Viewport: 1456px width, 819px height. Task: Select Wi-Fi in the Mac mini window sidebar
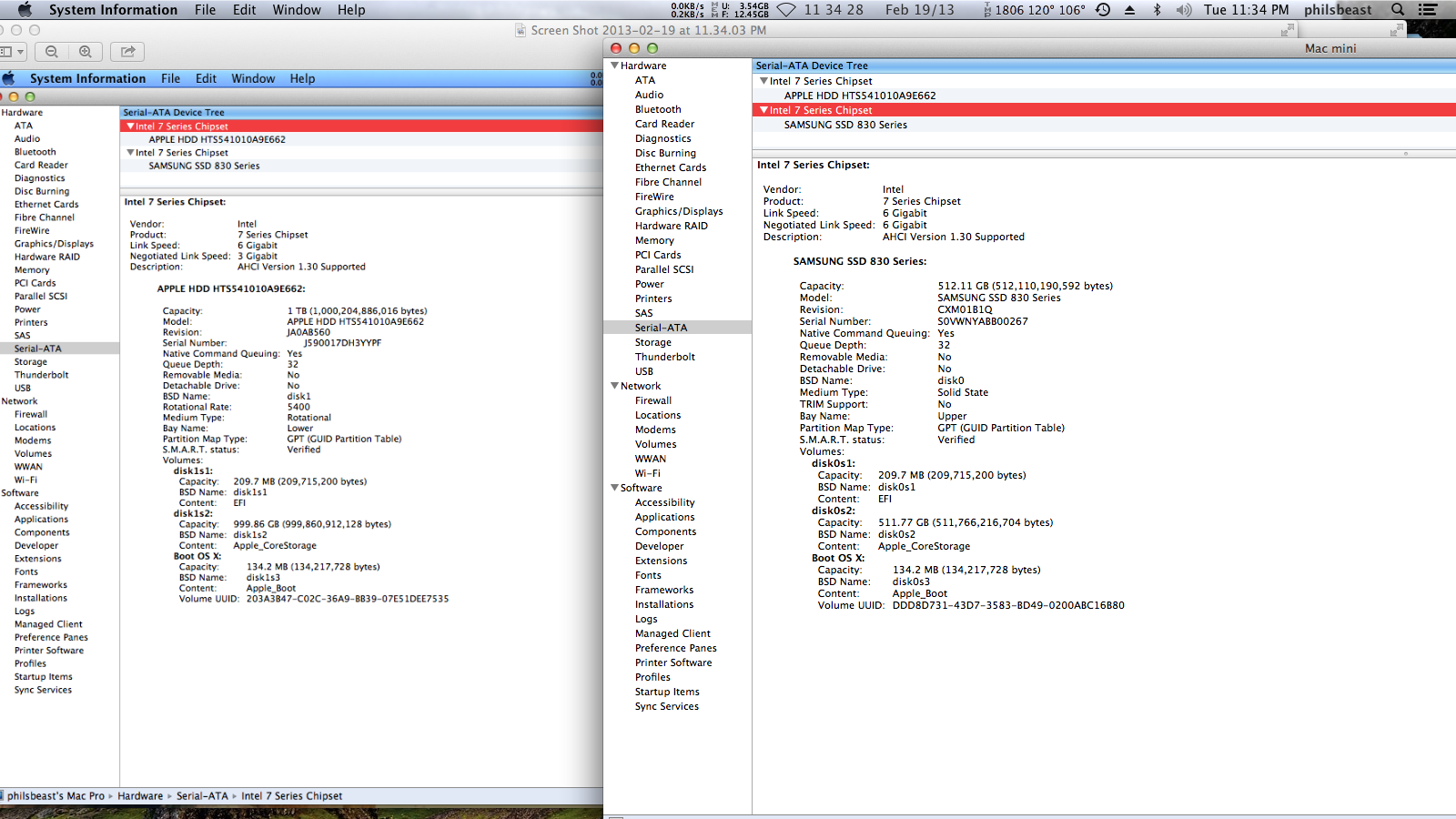click(x=648, y=473)
